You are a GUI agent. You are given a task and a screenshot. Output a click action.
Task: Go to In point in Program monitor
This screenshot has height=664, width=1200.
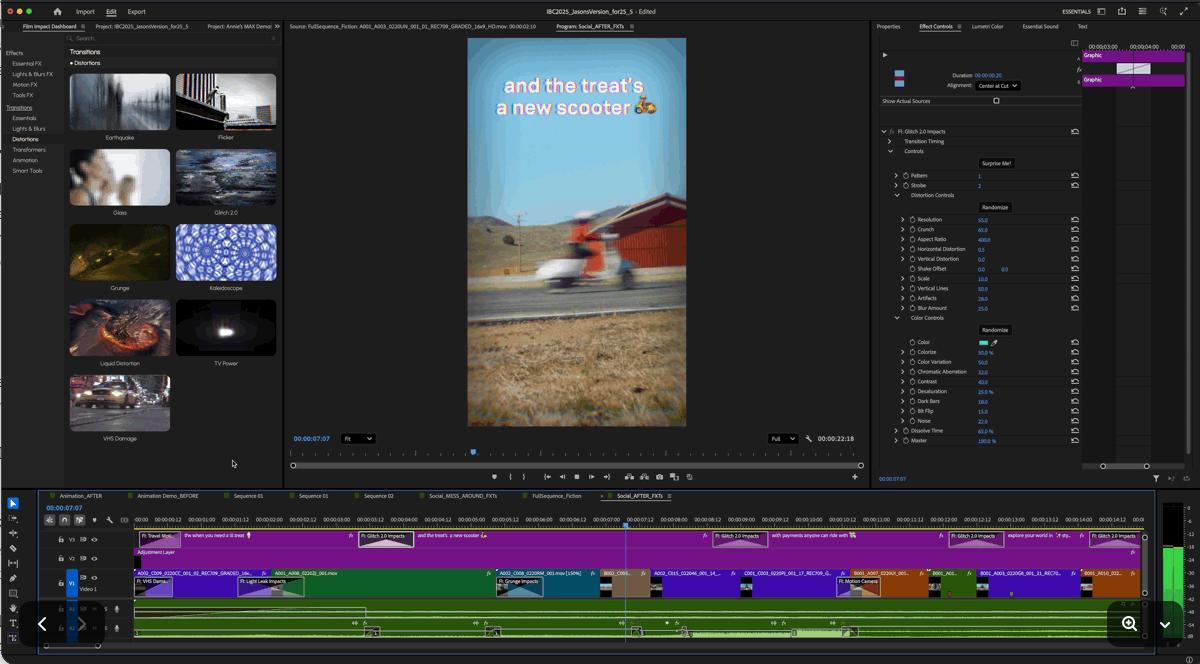pos(547,477)
